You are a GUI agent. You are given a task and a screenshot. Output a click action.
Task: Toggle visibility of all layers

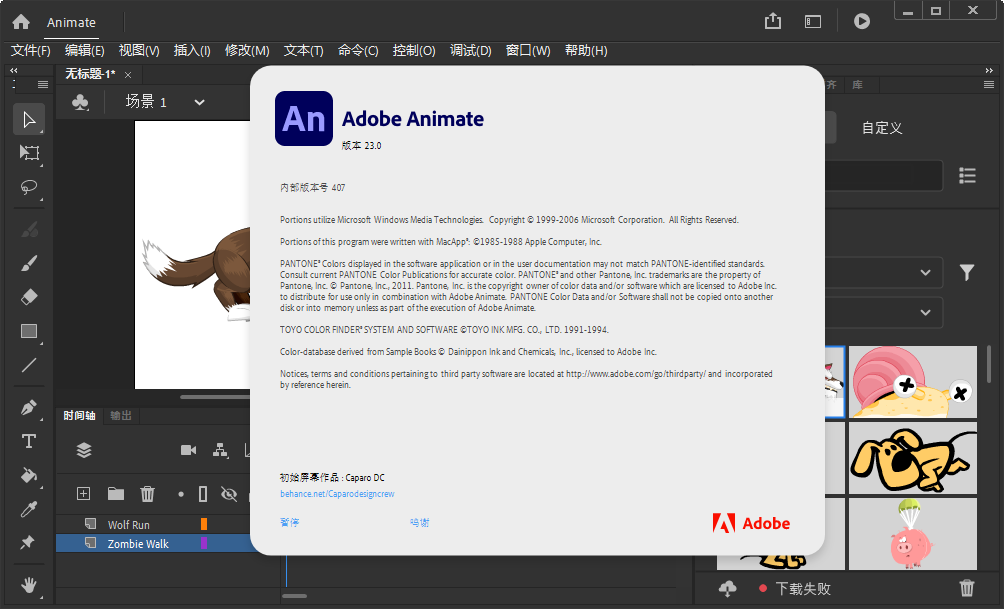point(229,493)
